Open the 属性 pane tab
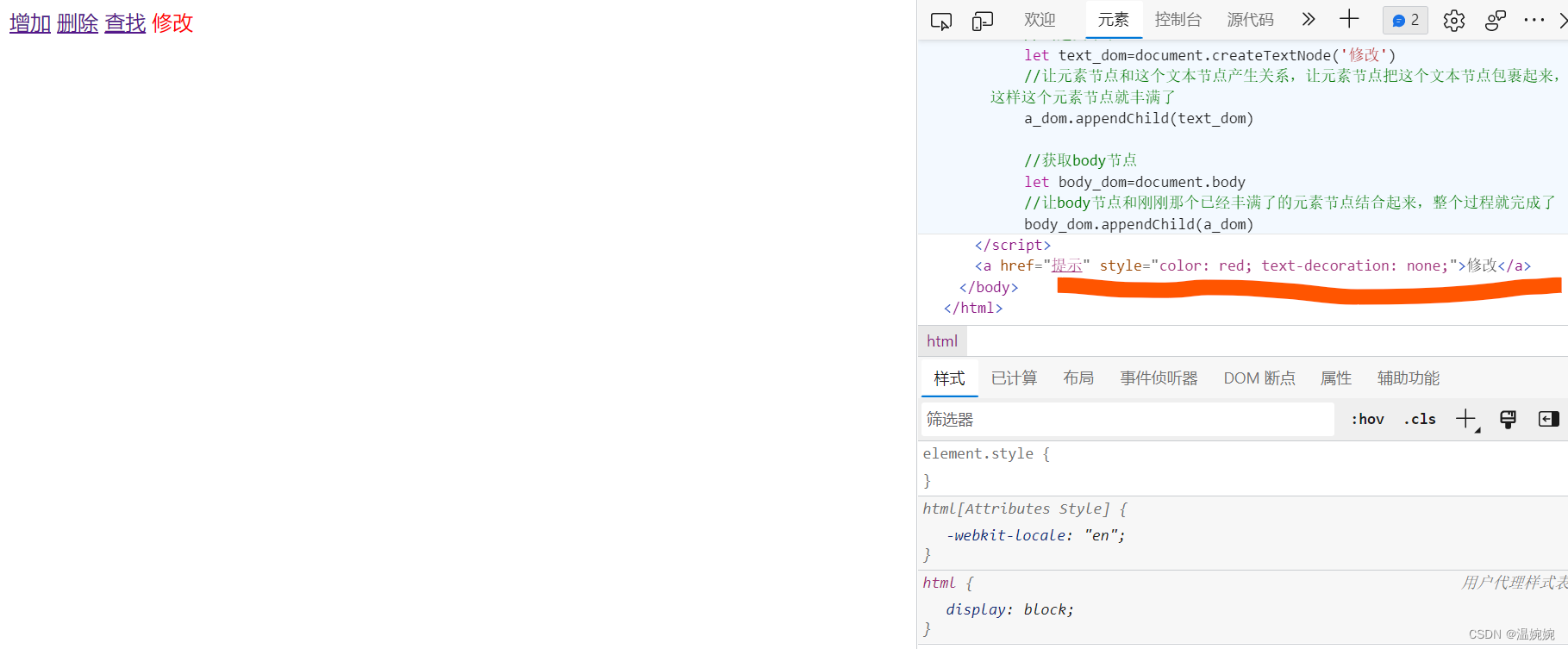The width and height of the screenshot is (1568, 649). (1336, 378)
